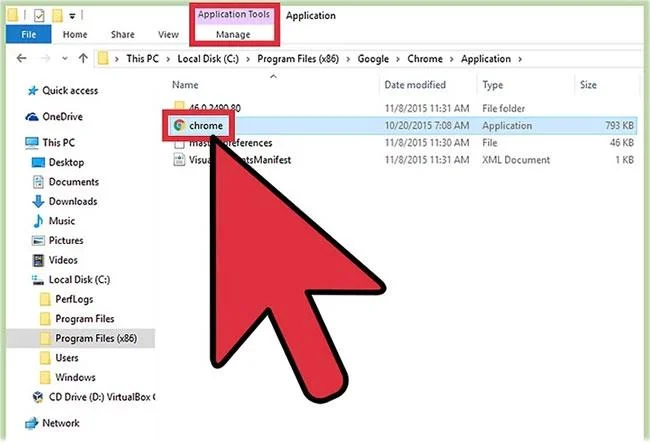Select Network in navigation pane
Viewport: 650px width, 444px height.
61,423
